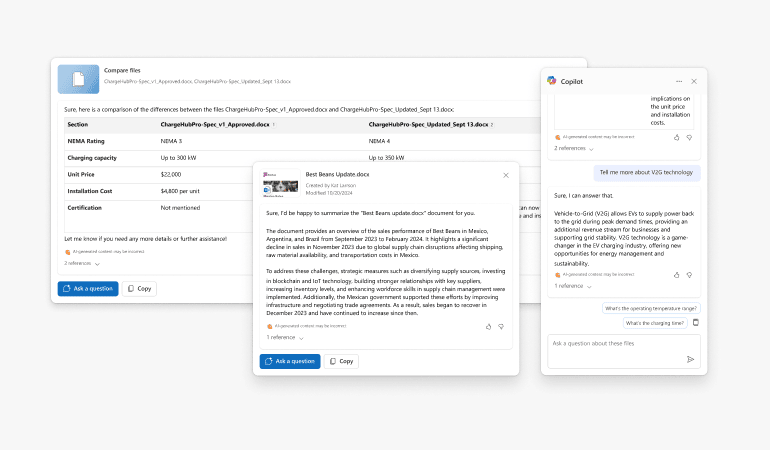The width and height of the screenshot is (770, 450).
Task: Click the Unit Price row label
Action: [81, 174]
